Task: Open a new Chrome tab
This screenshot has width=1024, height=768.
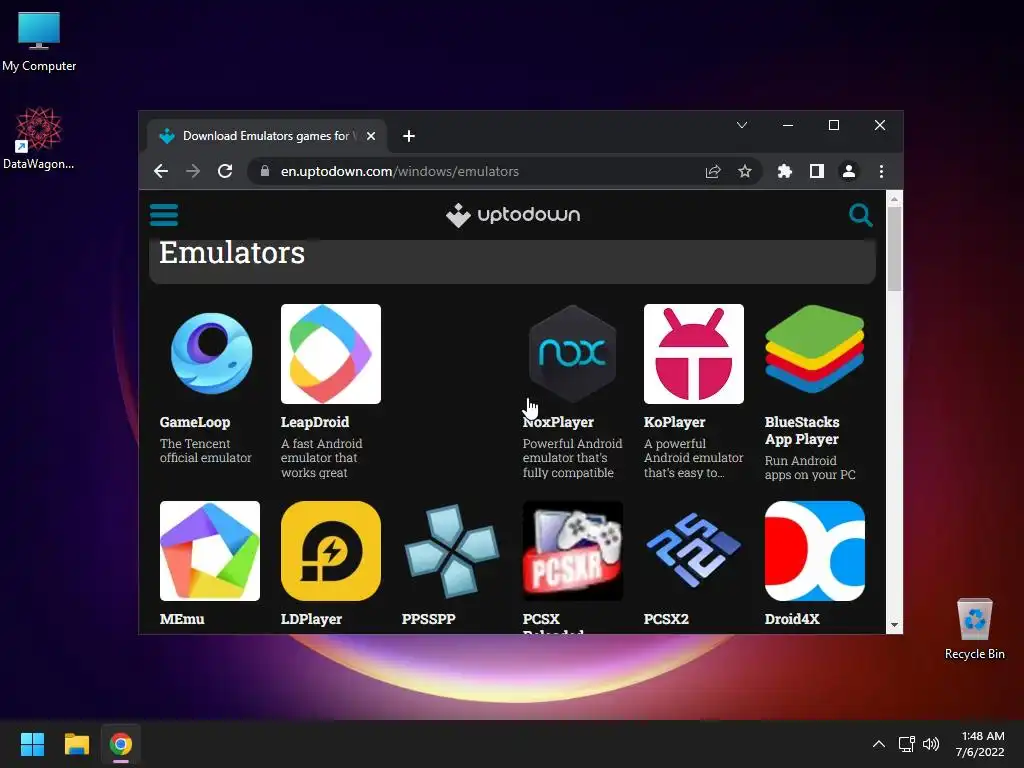Action: tap(409, 136)
